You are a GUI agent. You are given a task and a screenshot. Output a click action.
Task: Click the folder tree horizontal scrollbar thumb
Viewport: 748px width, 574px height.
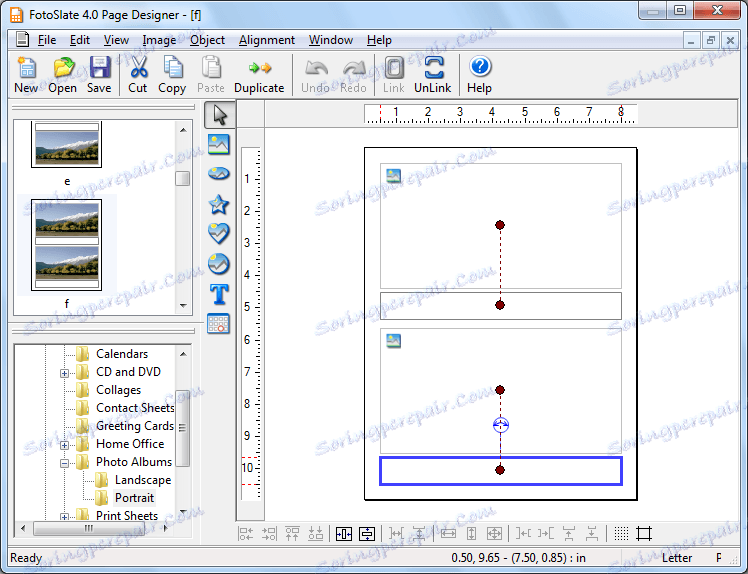pos(89,528)
